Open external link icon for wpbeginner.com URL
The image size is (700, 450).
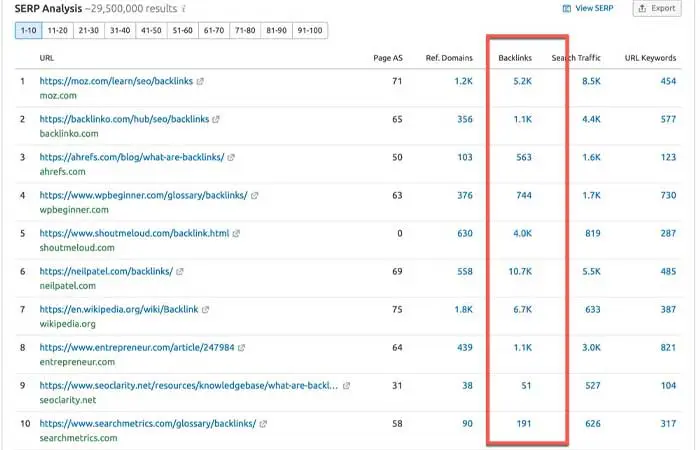[254, 195]
